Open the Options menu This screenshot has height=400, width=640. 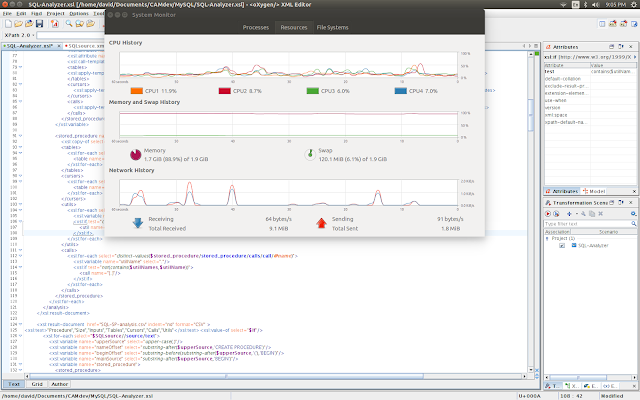[x=79, y=13]
